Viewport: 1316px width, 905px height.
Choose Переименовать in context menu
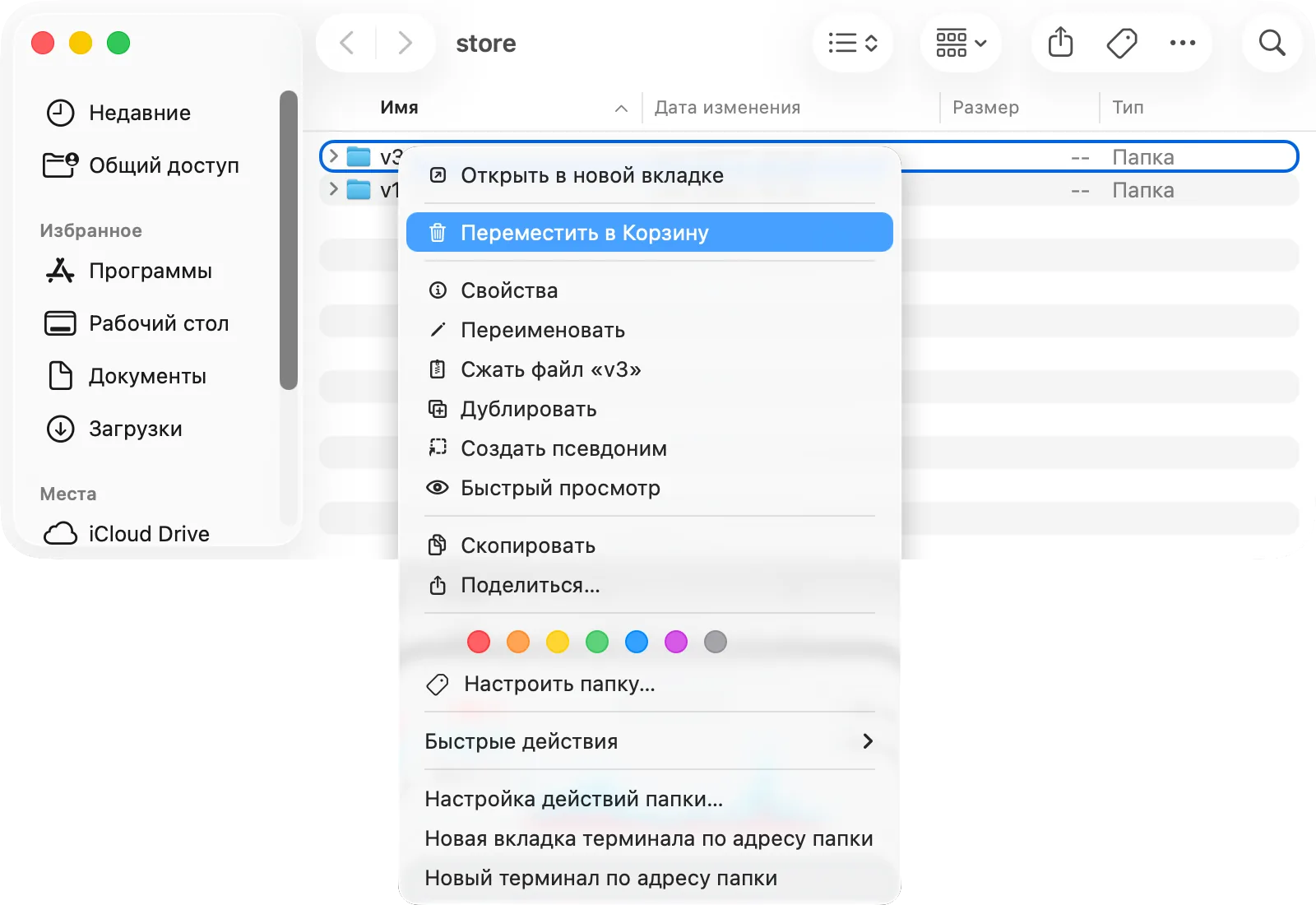click(650, 330)
